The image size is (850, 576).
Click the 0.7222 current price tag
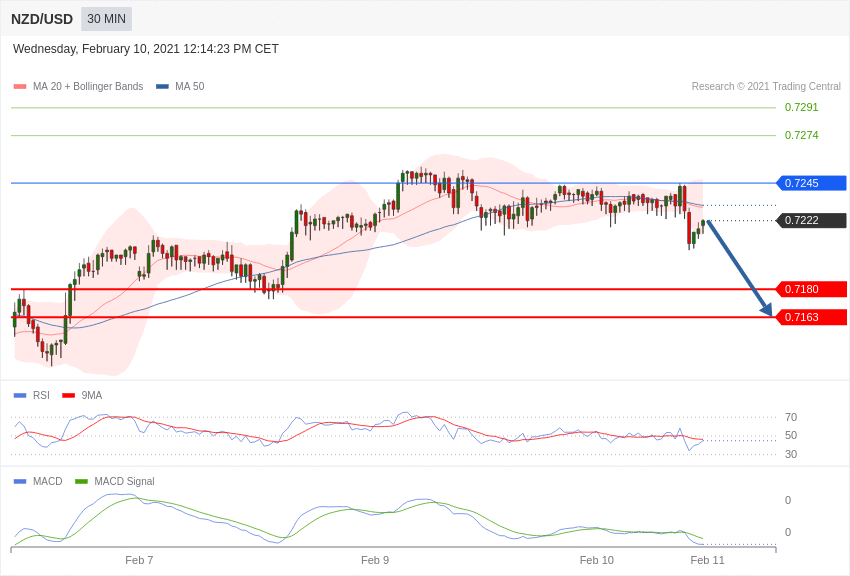(x=812, y=220)
